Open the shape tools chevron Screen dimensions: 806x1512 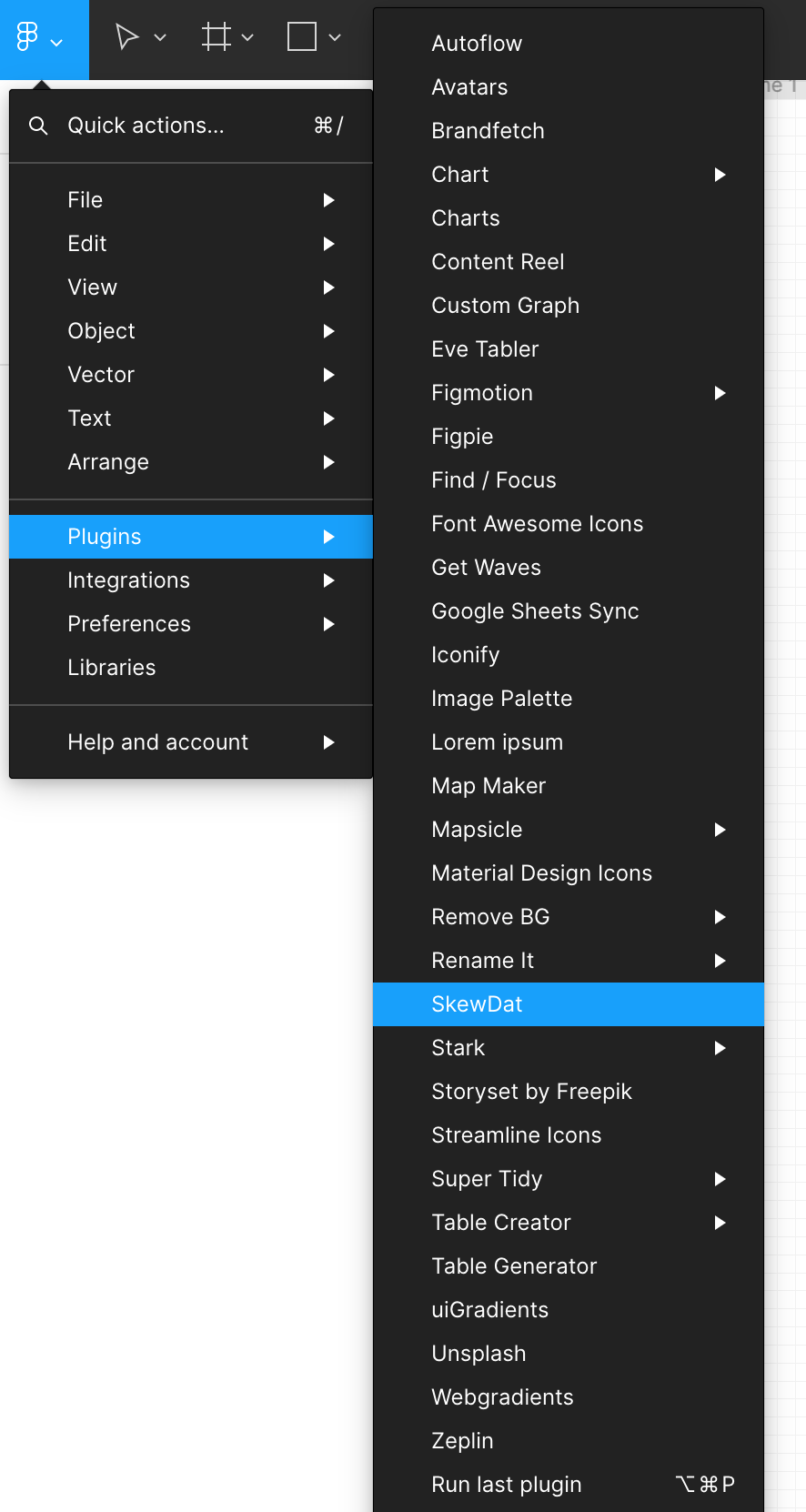coord(335,38)
